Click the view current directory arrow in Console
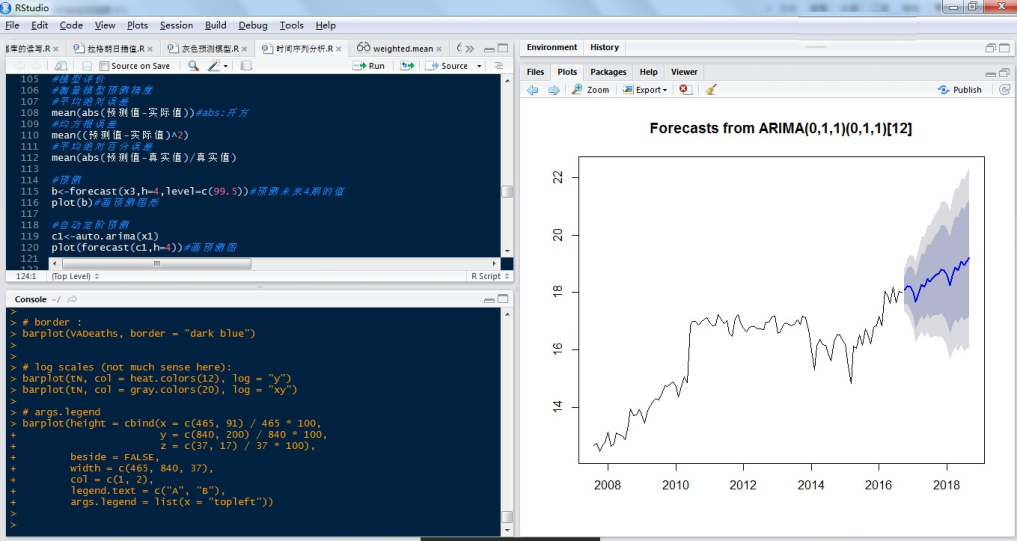The image size is (1017, 541). pyautogui.click(x=73, y=299)
